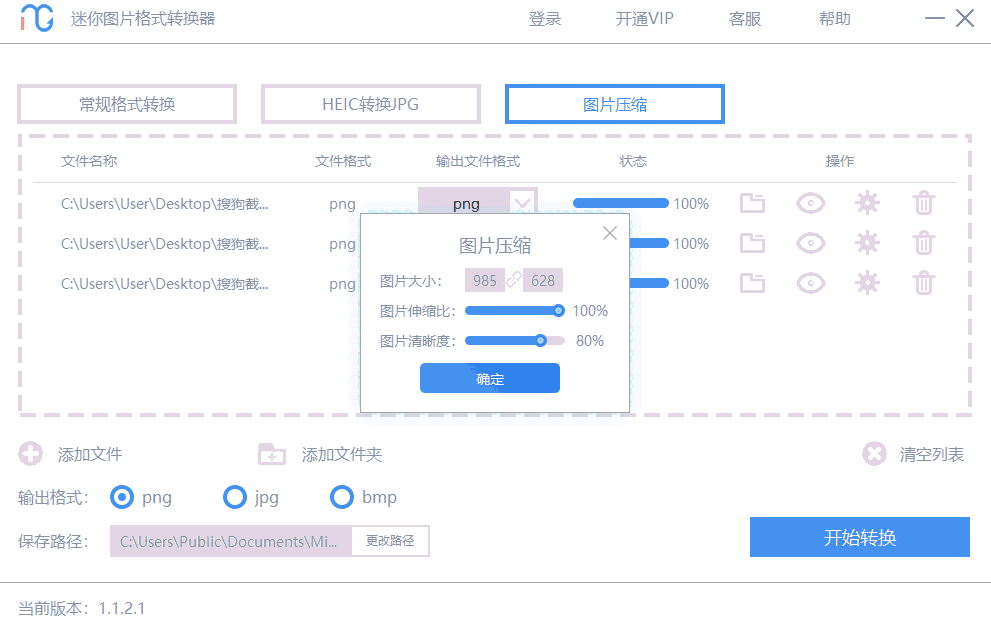Remove the third file with the trash icon

click(x=923, y=283)
